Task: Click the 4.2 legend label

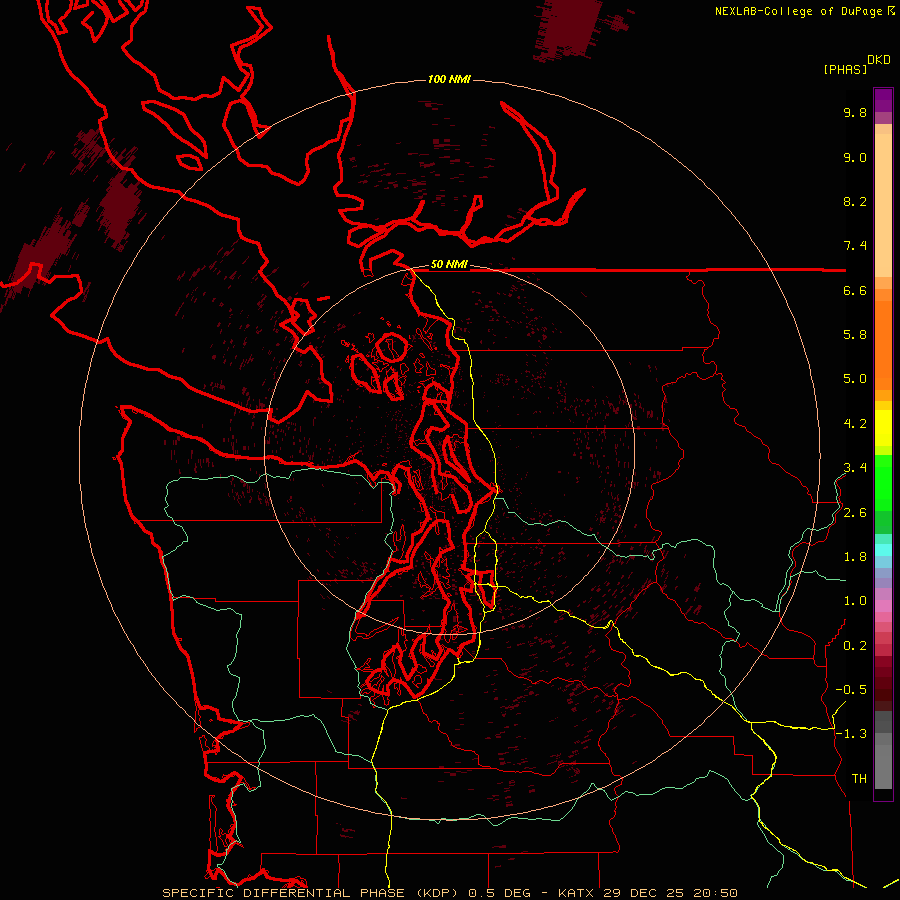Action: click(x=855, y=424)
